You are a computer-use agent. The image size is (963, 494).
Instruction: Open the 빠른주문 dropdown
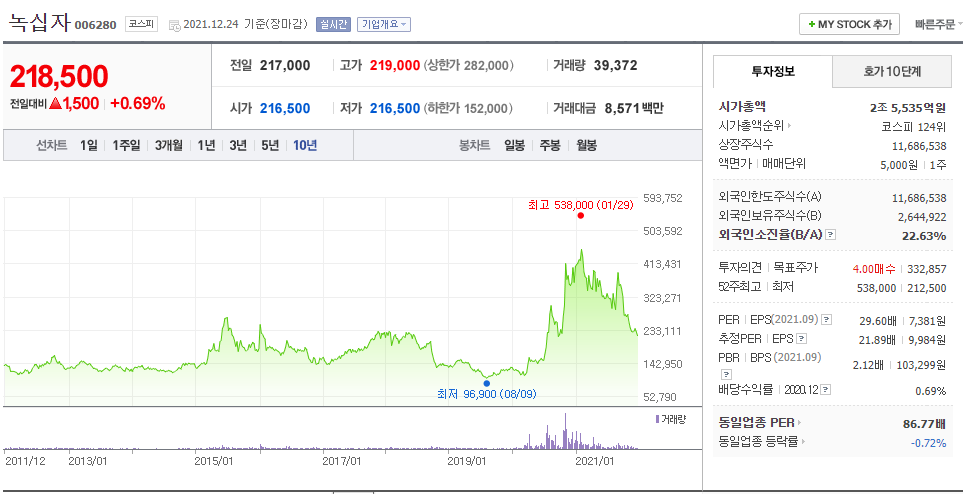tap(937, 25)
